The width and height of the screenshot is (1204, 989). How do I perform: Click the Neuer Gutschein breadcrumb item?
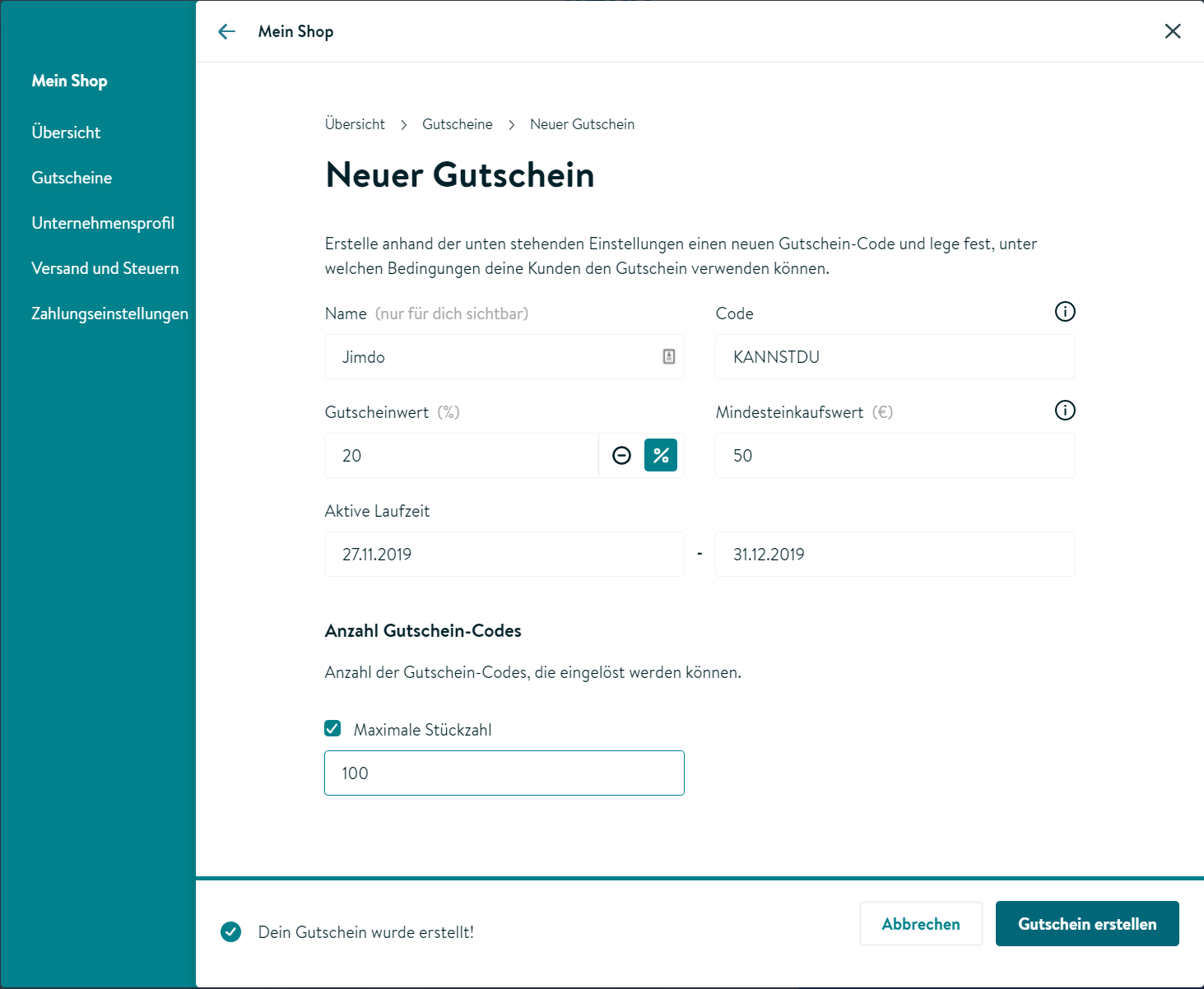(x=582, y=124)
